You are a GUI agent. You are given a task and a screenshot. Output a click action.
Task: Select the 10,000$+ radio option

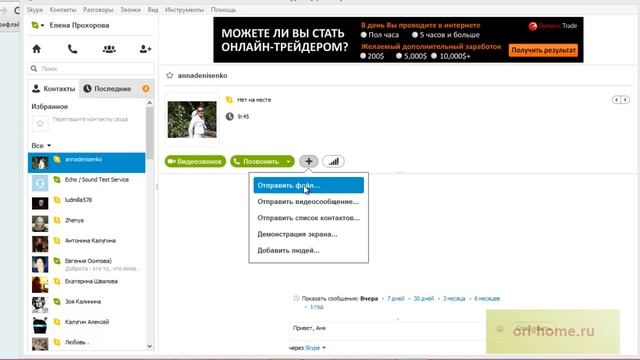click(434, 56)
